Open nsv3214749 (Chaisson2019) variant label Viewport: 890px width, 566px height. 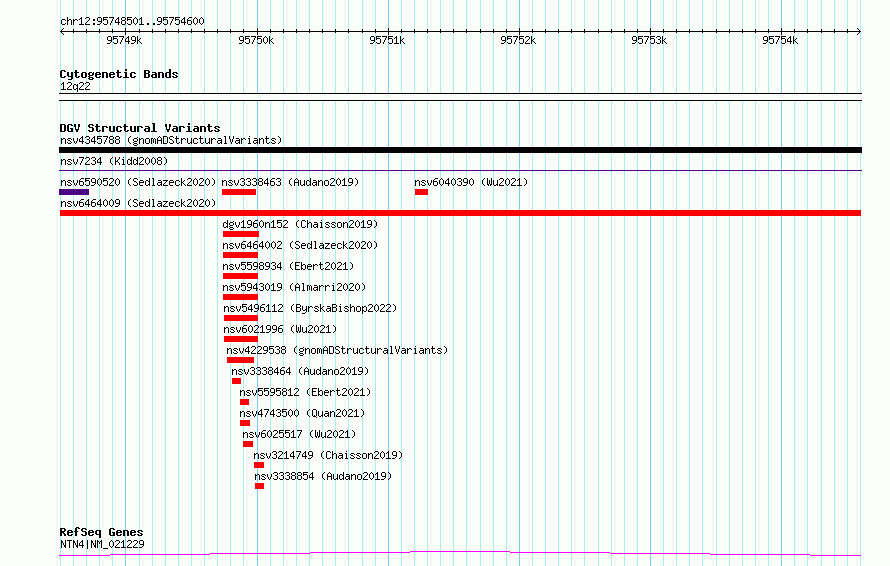coord(328,455)
